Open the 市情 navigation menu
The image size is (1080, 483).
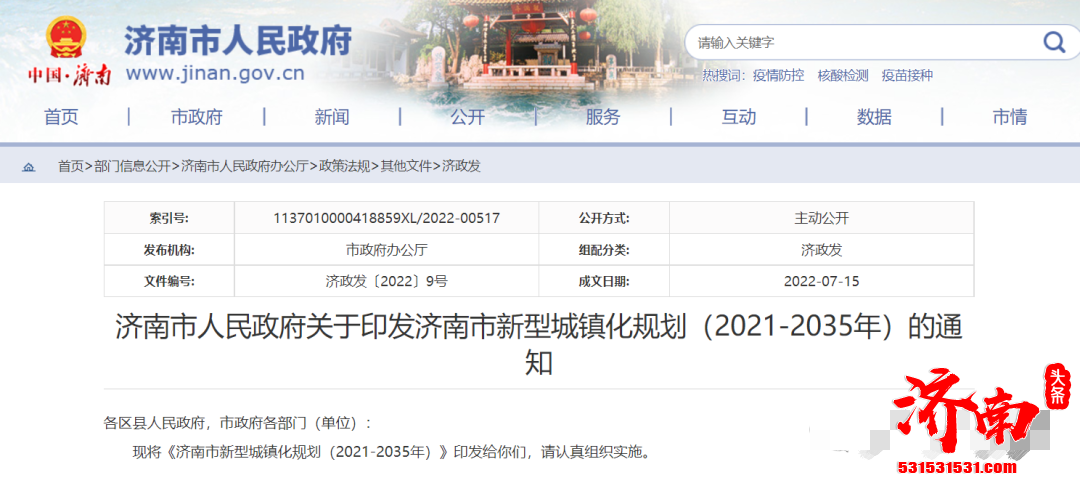click(1010, 117)
